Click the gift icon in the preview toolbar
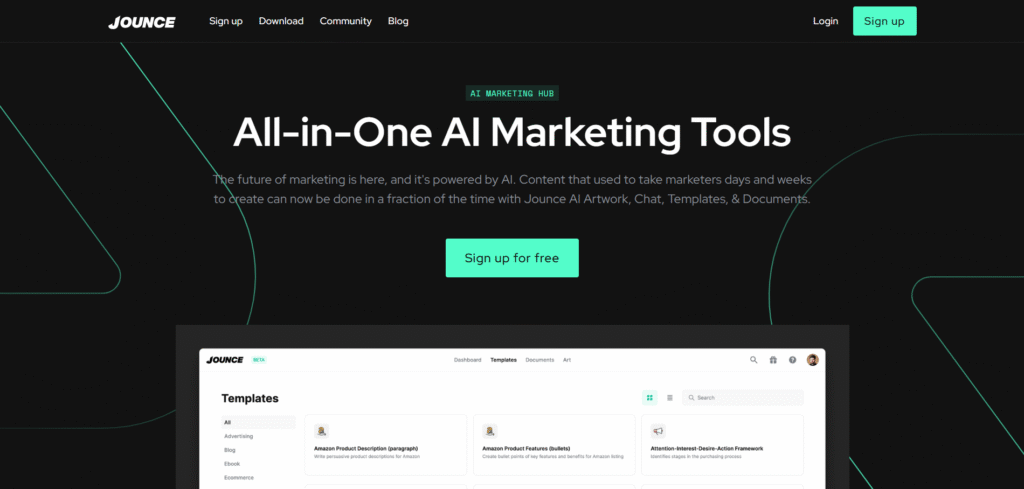 point(773,360)
